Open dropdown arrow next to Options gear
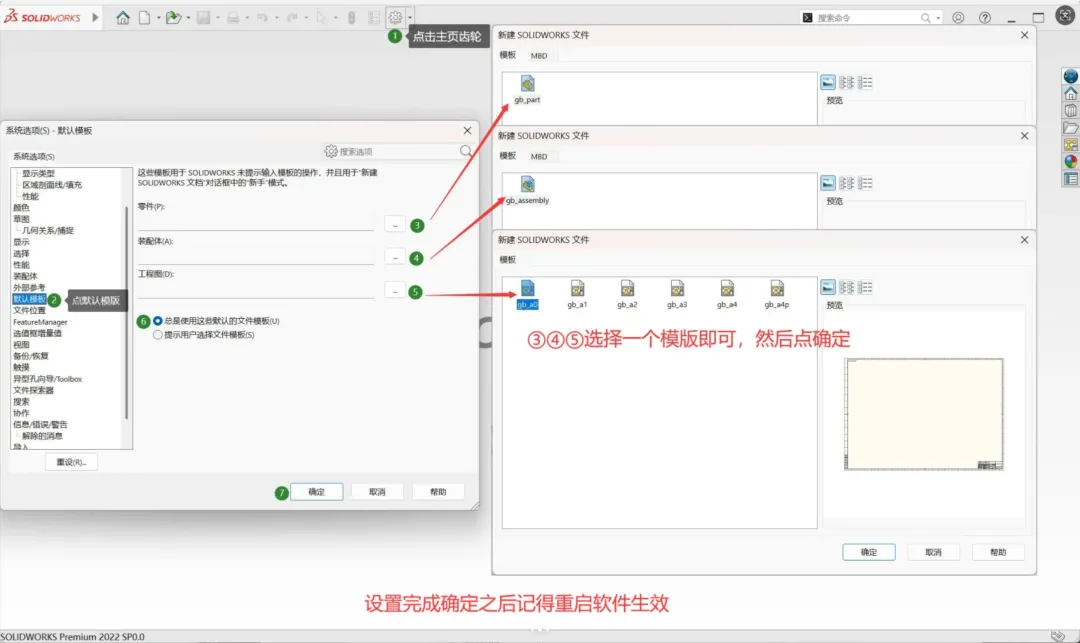This screenshot has width=1080, height=643. tap(410, 17)
